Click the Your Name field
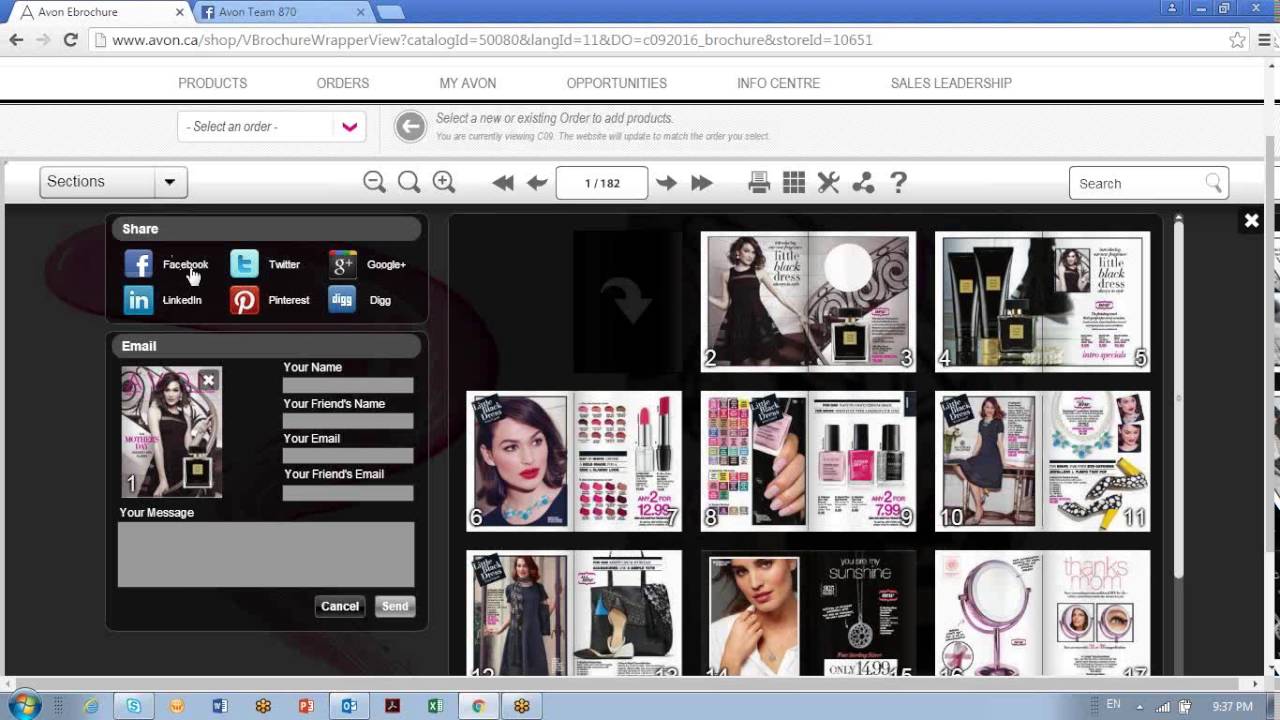The image size is (1280, 720). click(x=348, y=386)
